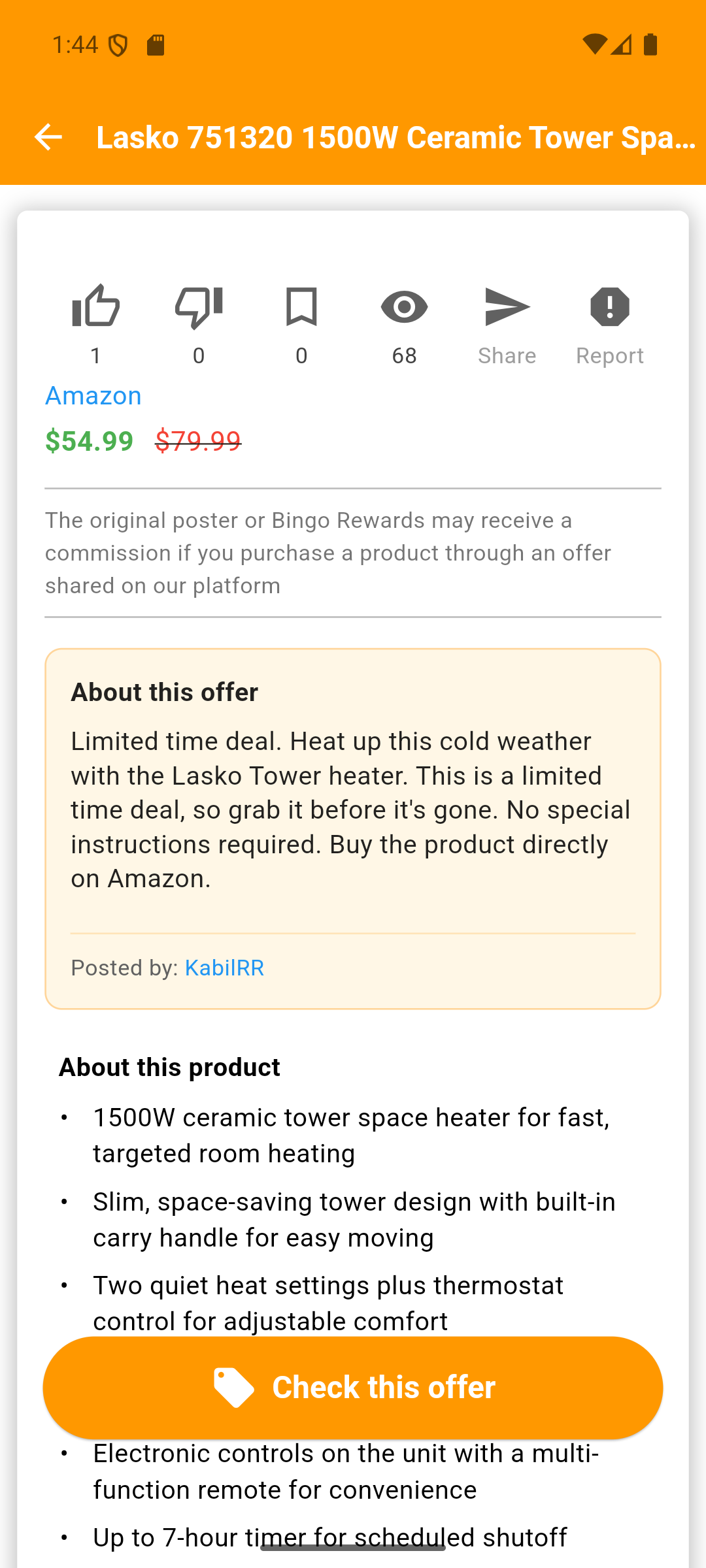Tap the Wi-Fi status bar icon

click(x=594, y=44)
